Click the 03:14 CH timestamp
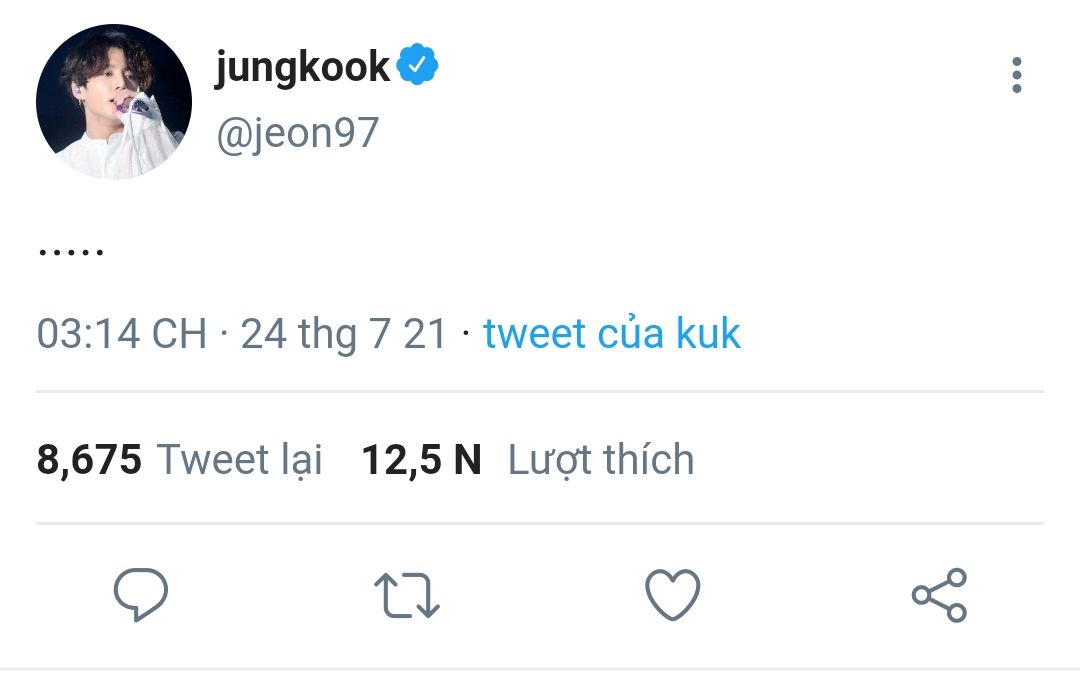The height and width of the screenshot is (687, 1080). (x=121, y=334)
